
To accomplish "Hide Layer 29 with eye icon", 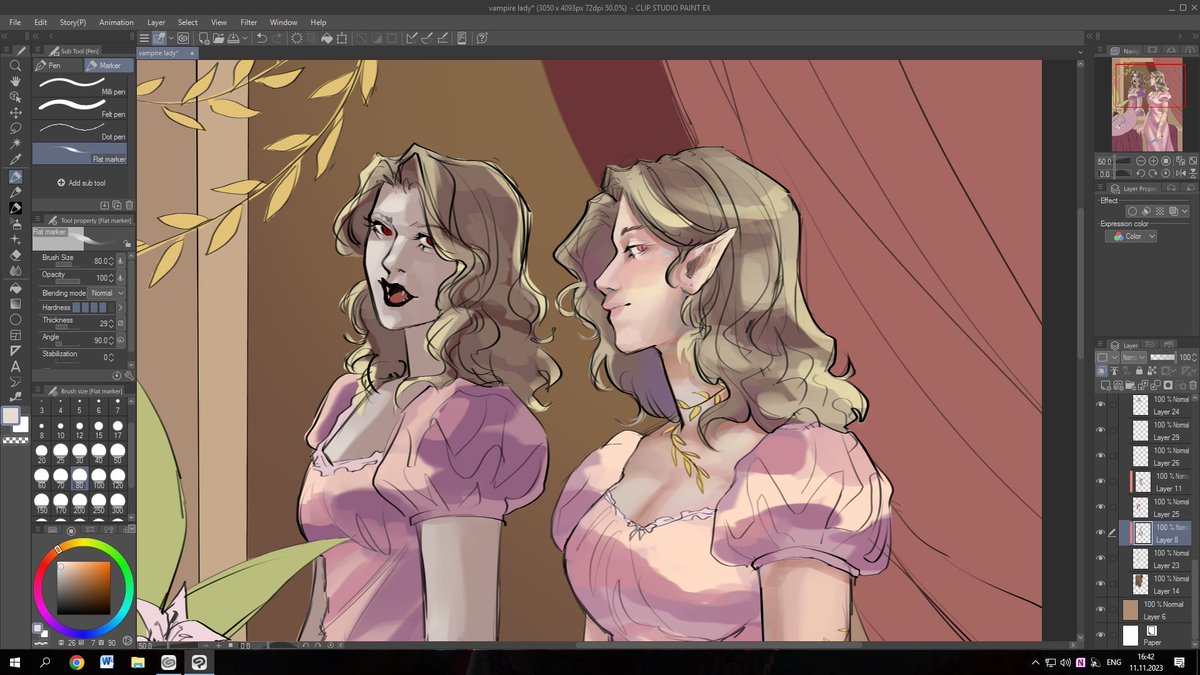I will [x=1101, y=430].
